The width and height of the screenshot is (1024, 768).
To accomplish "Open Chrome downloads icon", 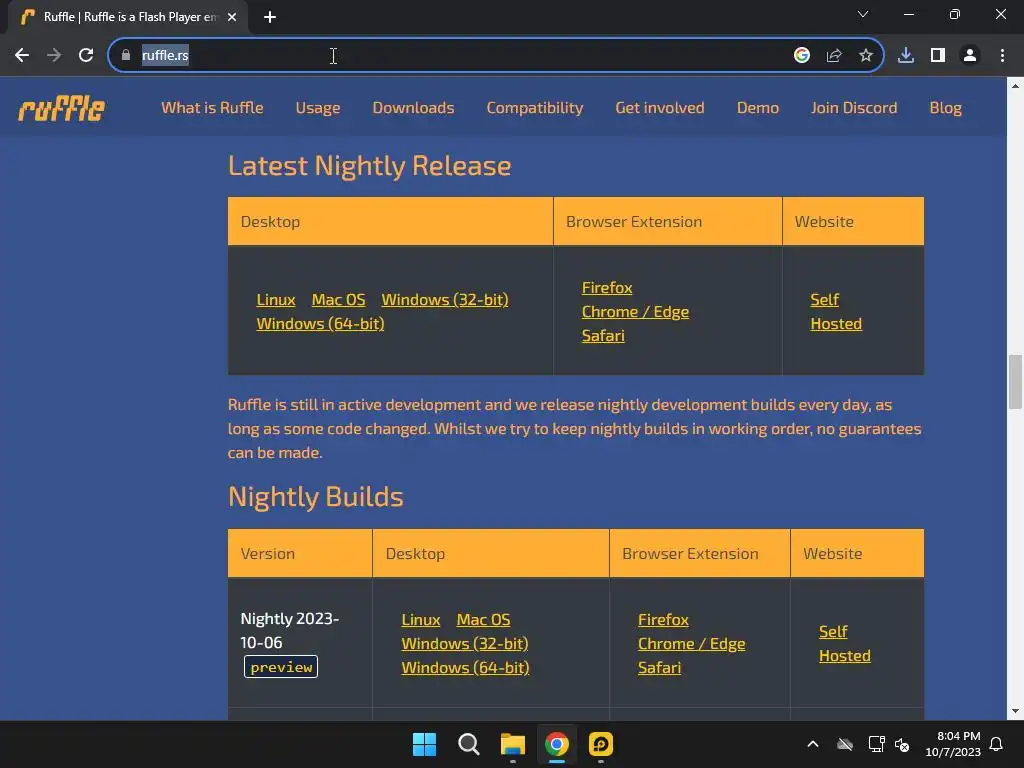I will (x=906, y=56).
